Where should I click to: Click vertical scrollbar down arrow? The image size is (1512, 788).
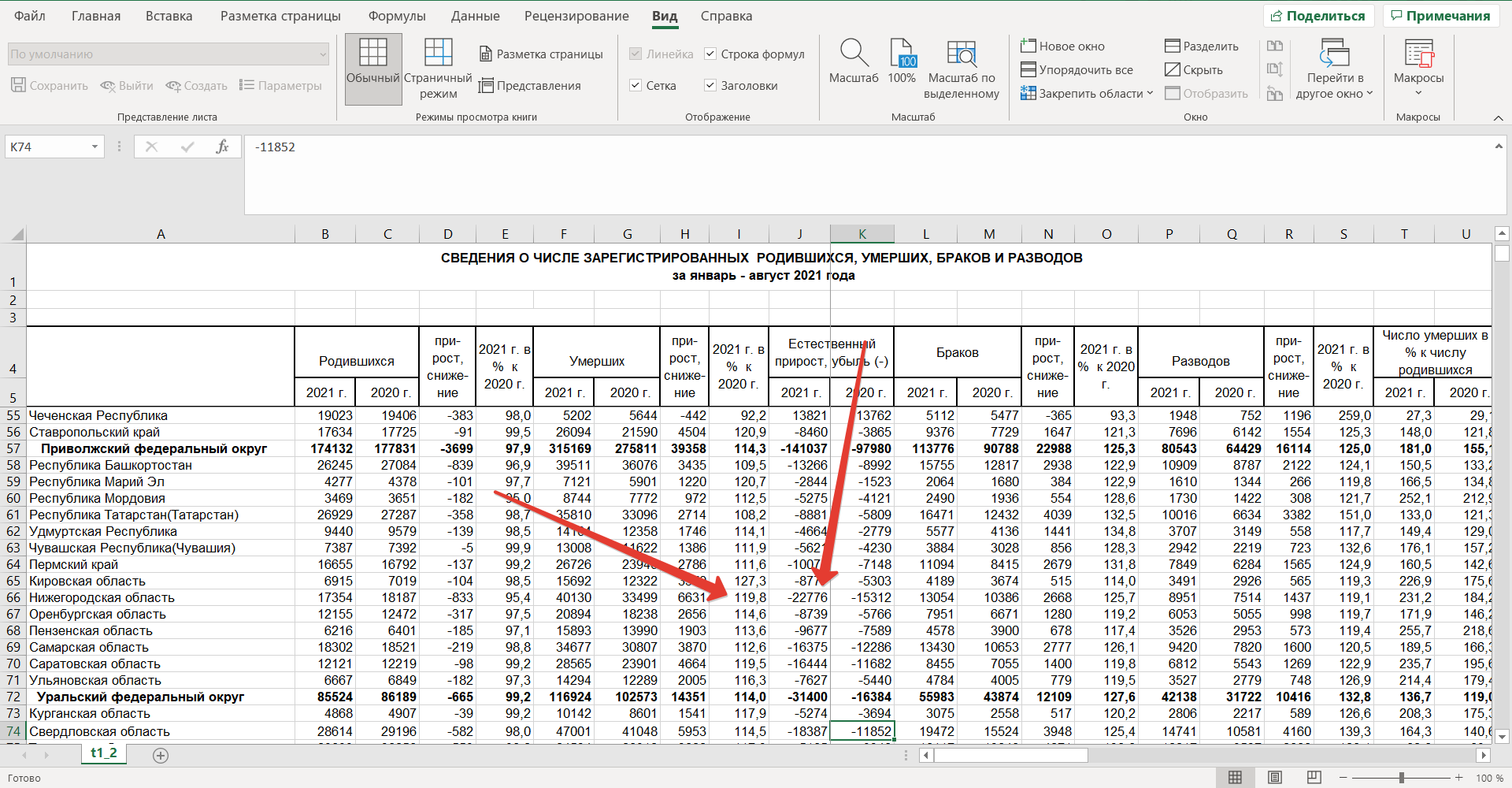(1502, 737)
